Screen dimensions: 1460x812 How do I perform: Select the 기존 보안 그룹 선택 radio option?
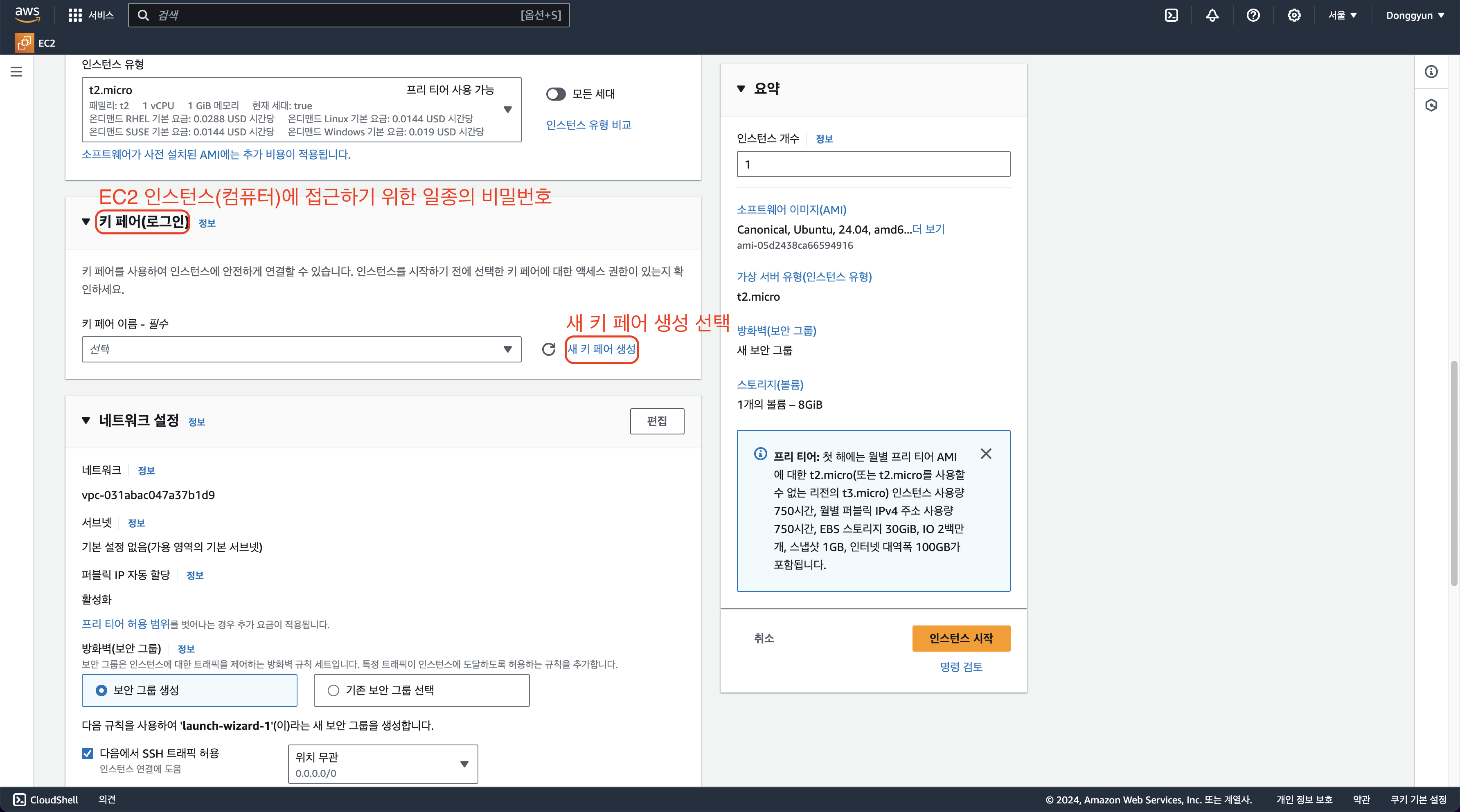coord(333,690)
